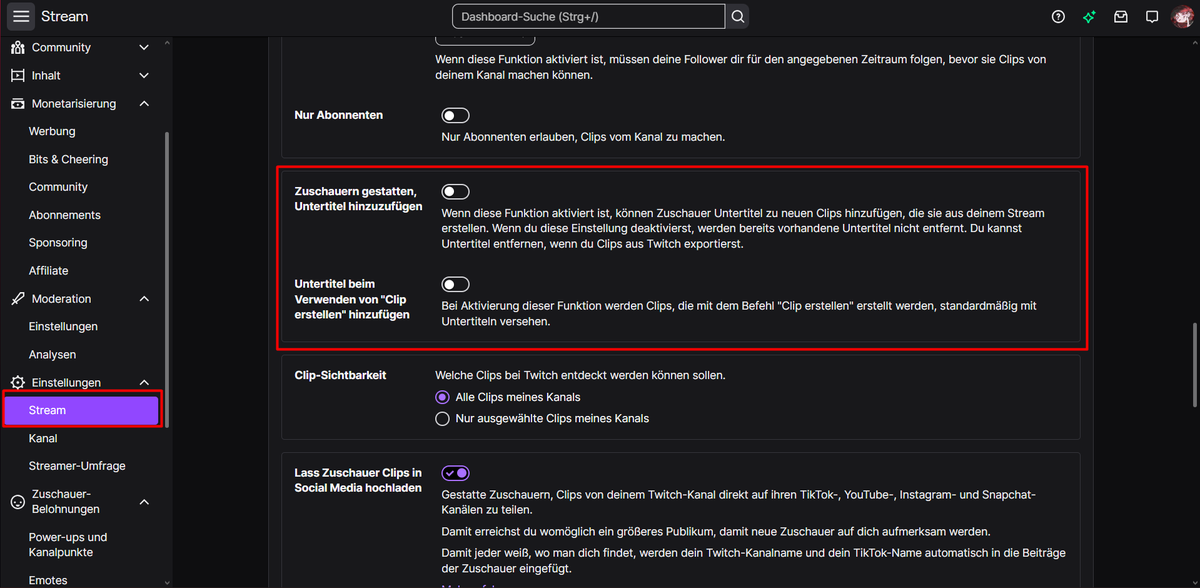Screen dimensions: 1200x588
Task: Click the Clip-Sichtbarkeit heading
Action: tap(340, 375)
